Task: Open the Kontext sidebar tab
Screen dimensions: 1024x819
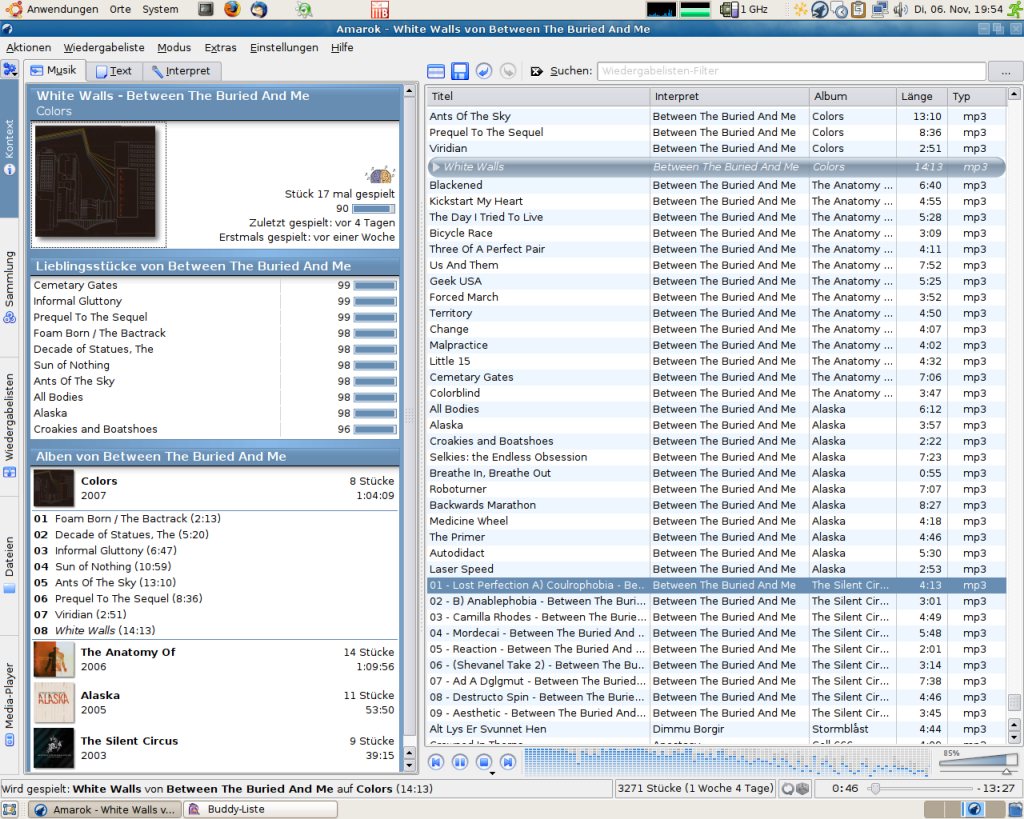Action: pyautogui.click(x=9, y=148)
